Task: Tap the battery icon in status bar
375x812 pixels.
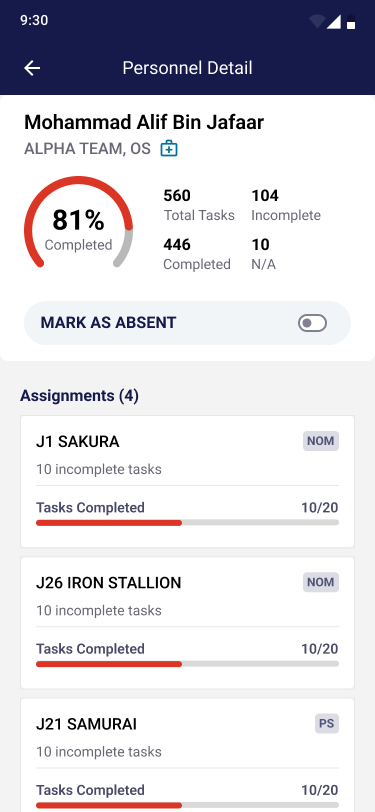Action: (x=351, y=21)
